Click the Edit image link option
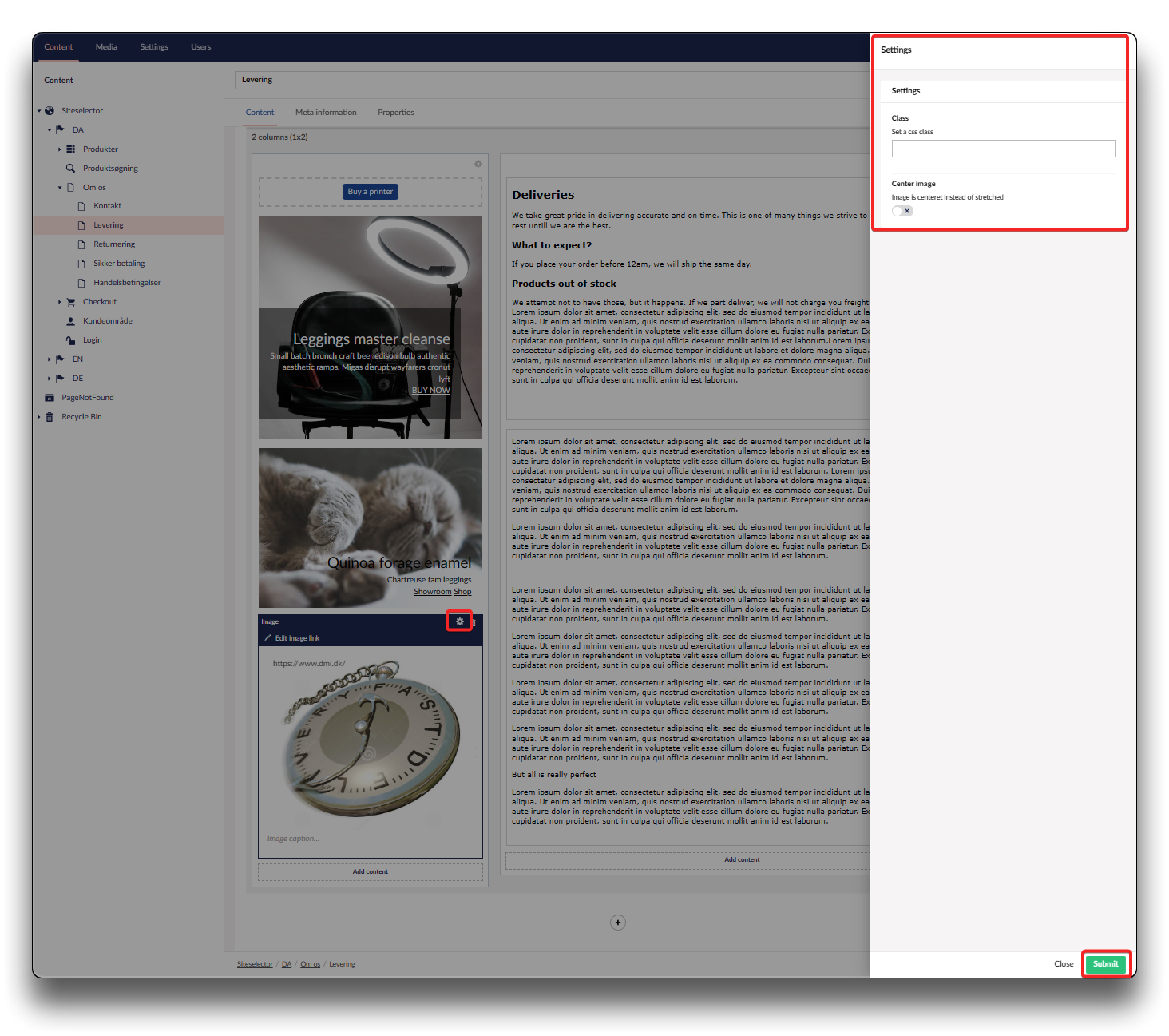 [x=296, y=638]
